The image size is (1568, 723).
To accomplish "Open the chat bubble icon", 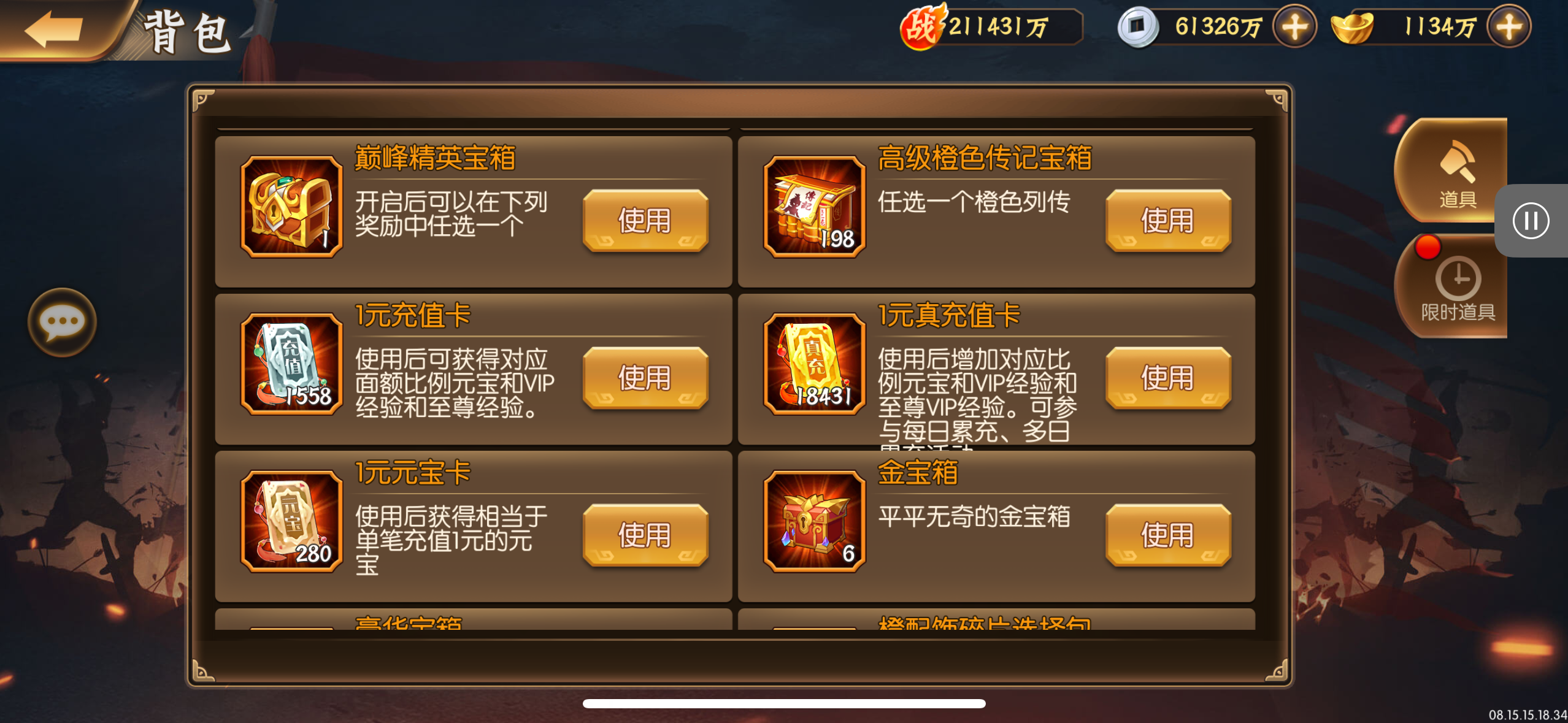I will pos(62,322).
